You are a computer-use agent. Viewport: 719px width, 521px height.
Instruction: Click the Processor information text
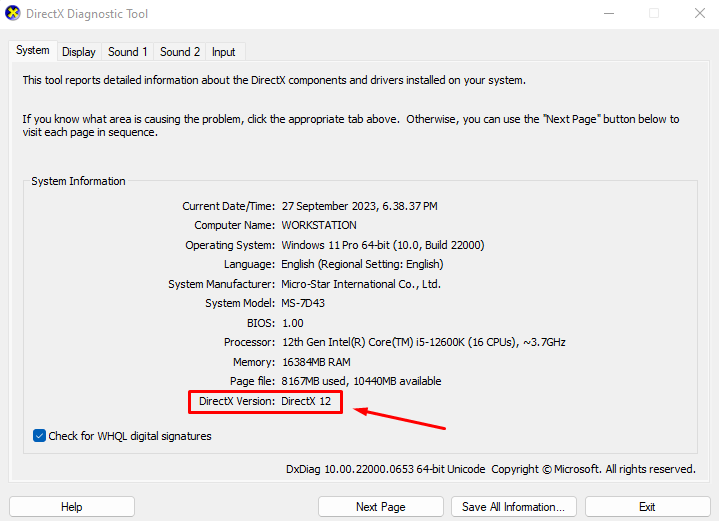[x=423, y=342]
